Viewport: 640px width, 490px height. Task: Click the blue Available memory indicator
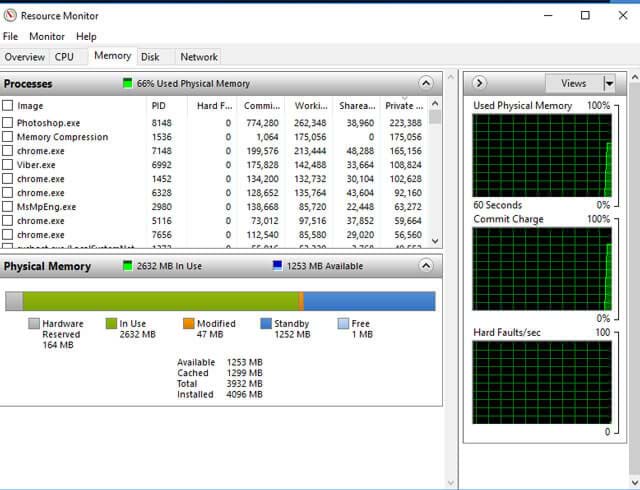tap(277, 267)
